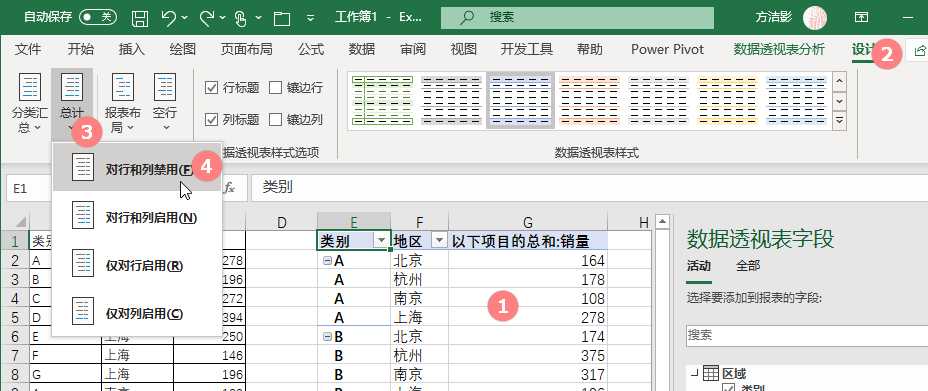The height and width of the screenshot is (391, 928).
Task: Open the 报表布局 report layout button
Action: click(x=123, y=102)
